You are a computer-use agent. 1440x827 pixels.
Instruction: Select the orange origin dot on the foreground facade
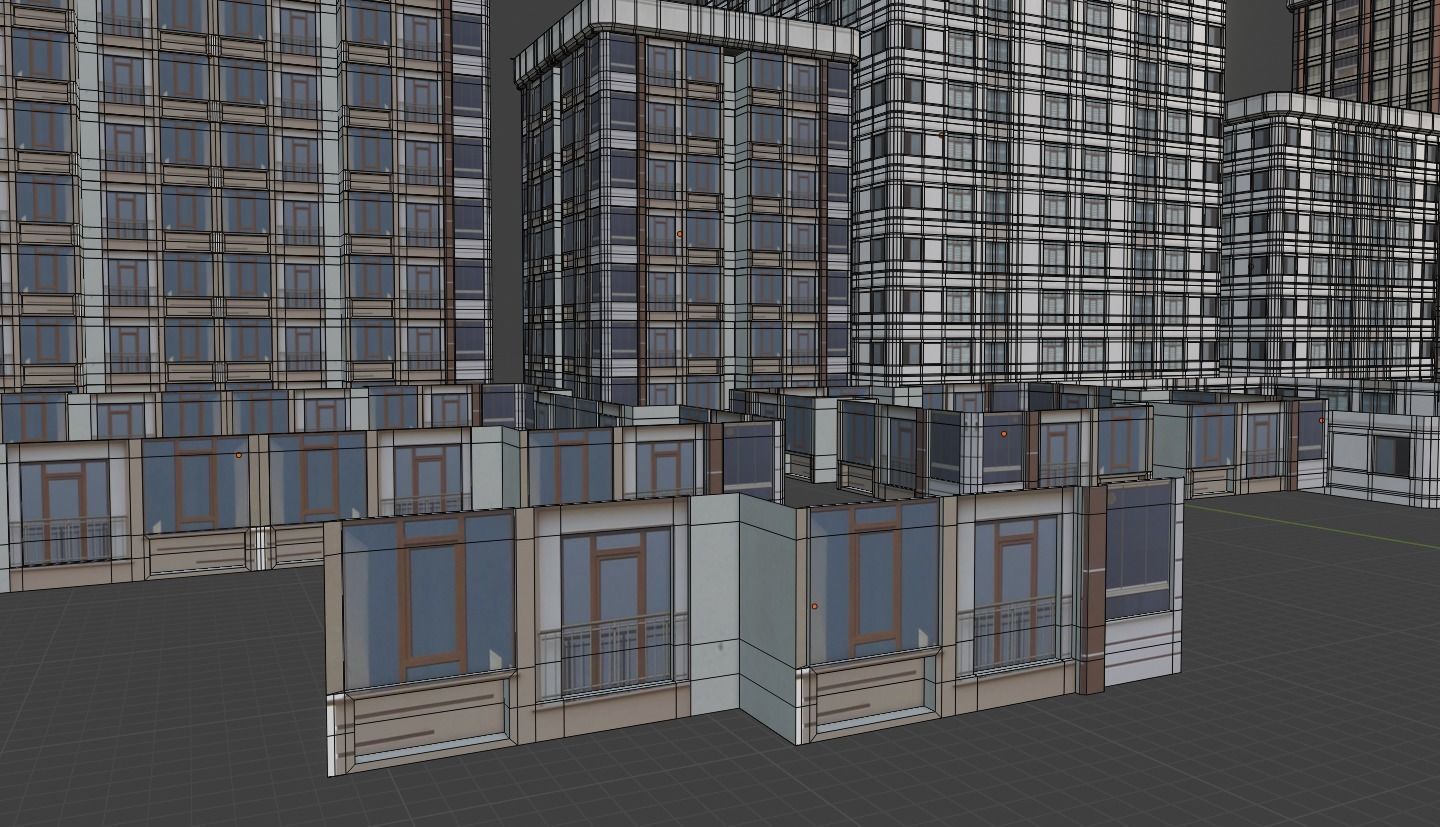click(814, 606)
